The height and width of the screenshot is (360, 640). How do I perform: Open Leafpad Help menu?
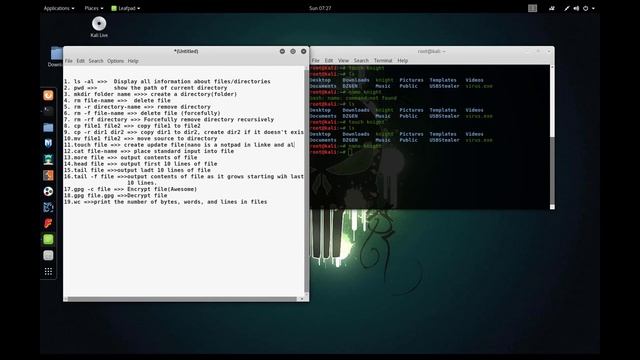[133, 61]
